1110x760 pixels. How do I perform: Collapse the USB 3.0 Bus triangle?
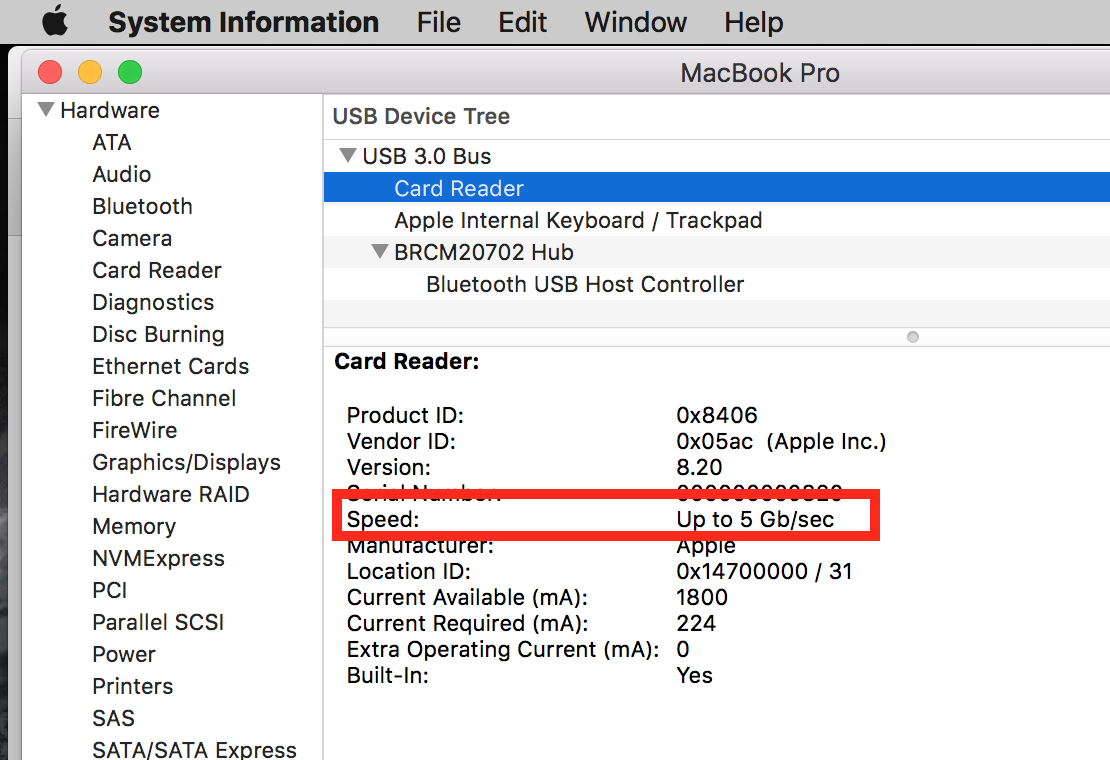(348, 155)
